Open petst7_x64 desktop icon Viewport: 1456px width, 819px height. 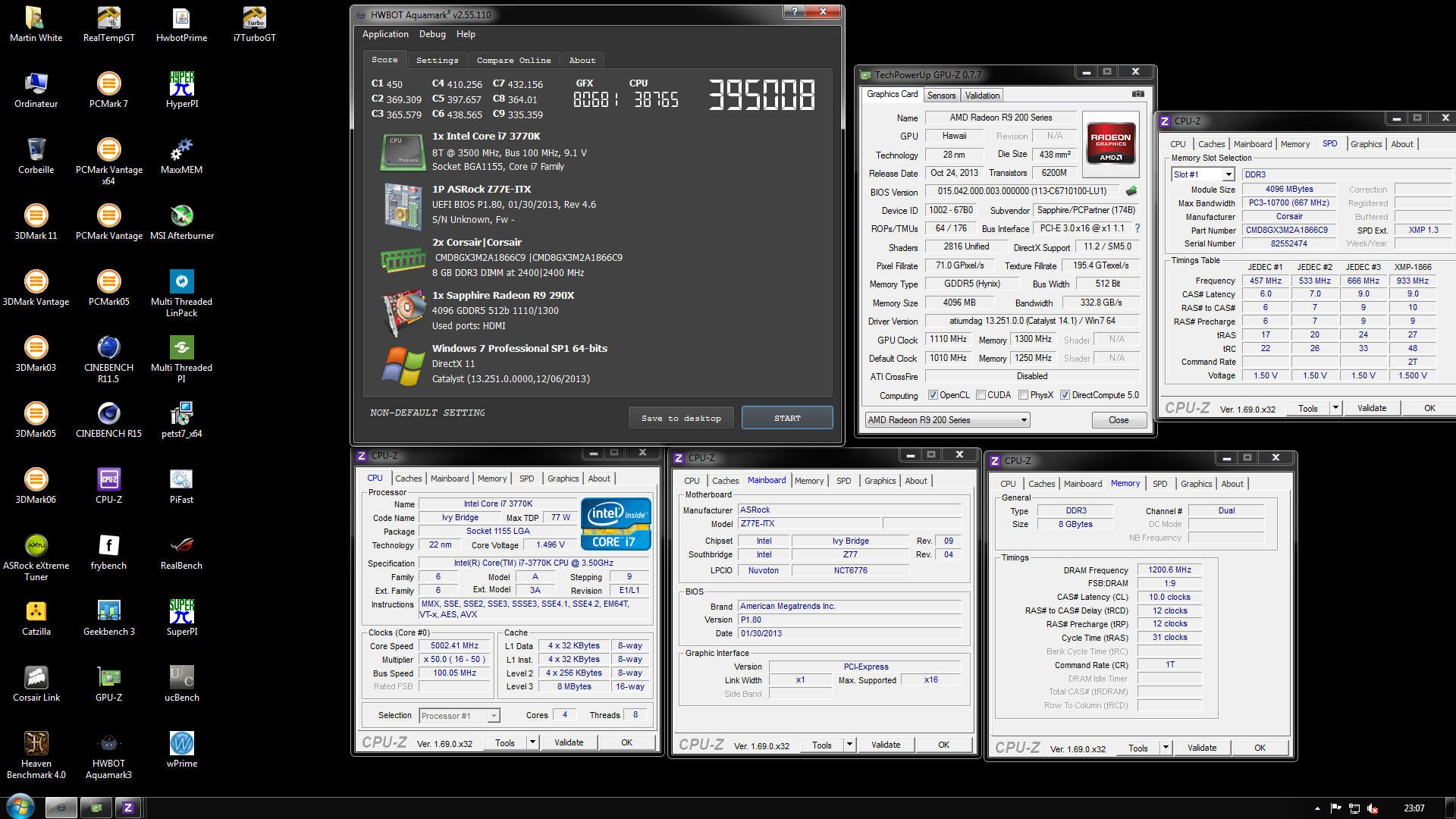tap(182, 420)
